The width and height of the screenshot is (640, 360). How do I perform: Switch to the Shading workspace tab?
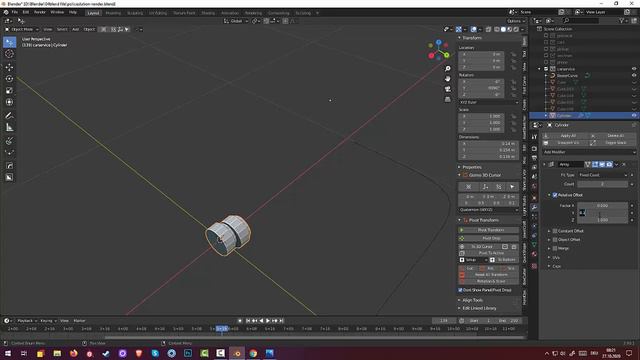[x=208, y=13]
